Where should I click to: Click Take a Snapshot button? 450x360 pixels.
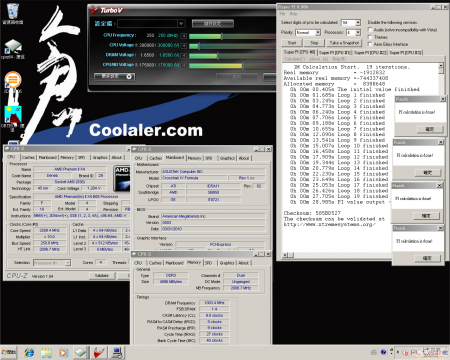344,43
